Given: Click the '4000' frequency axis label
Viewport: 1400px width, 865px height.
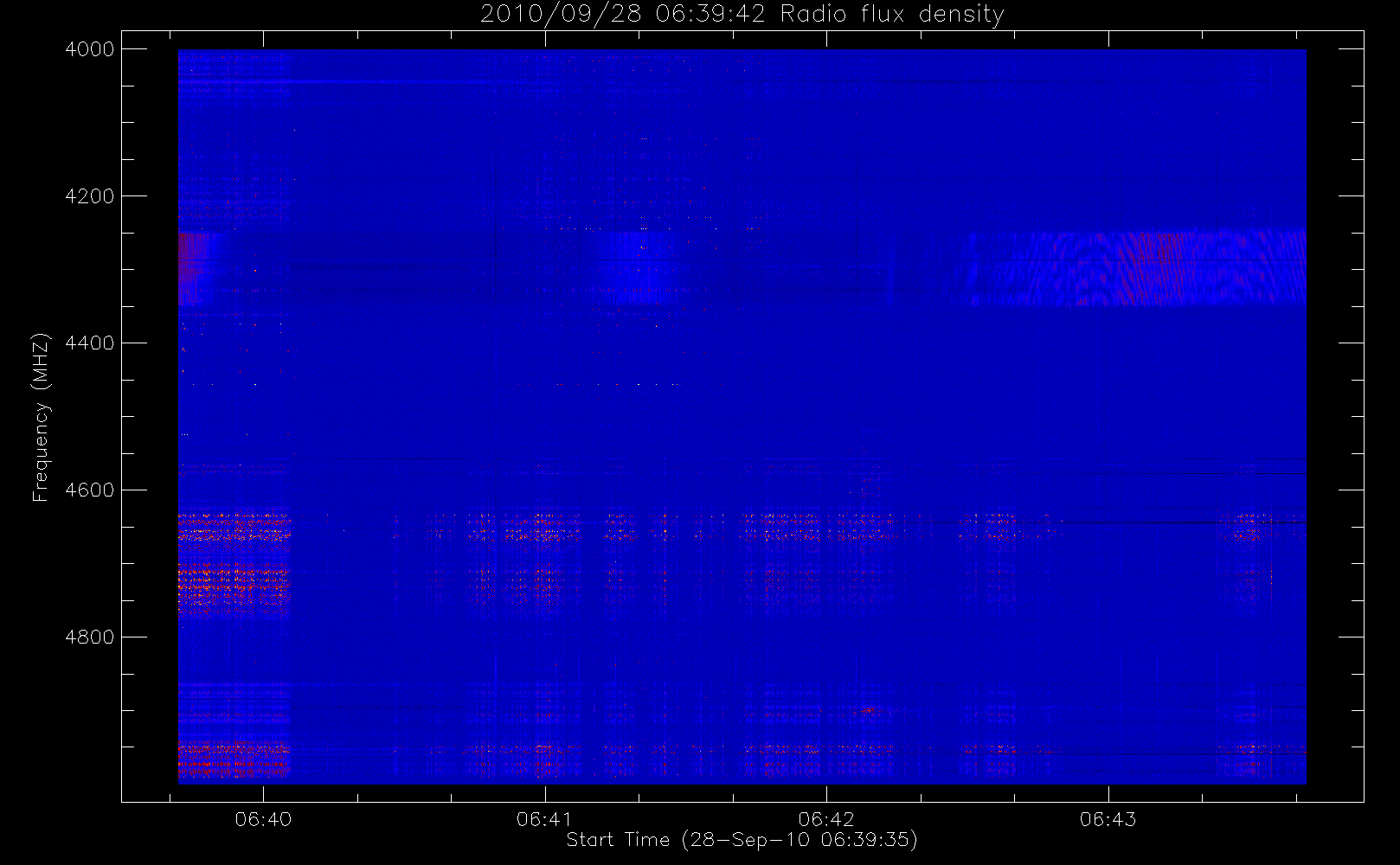Looking at the screenshot, I should [x=90, y=49].
